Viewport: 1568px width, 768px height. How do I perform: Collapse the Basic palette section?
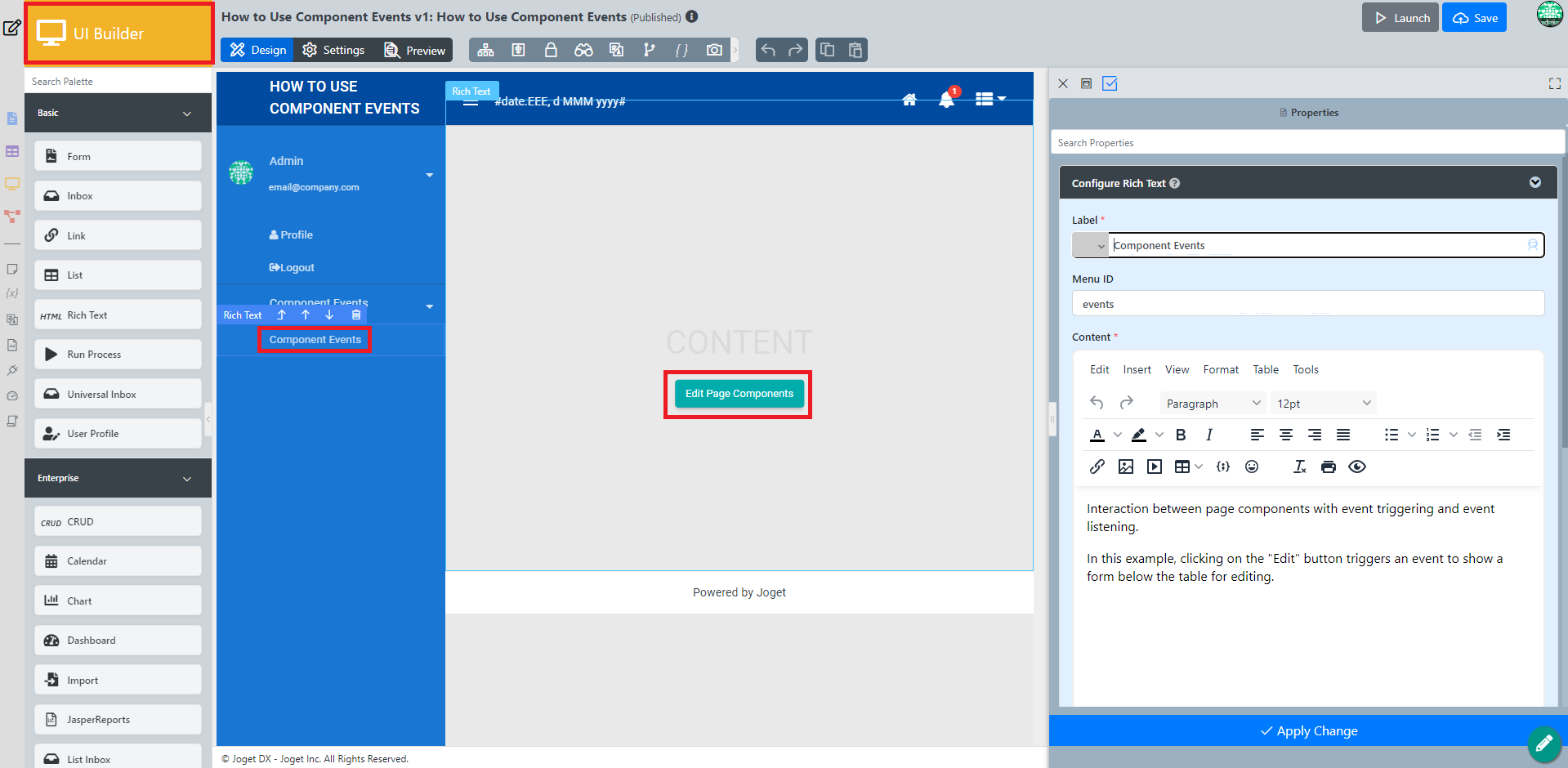[x=186, y=114]
